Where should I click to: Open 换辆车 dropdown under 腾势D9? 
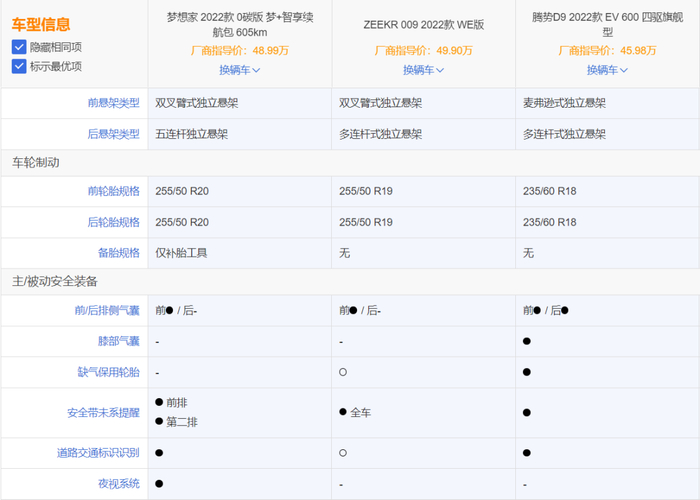607,70
